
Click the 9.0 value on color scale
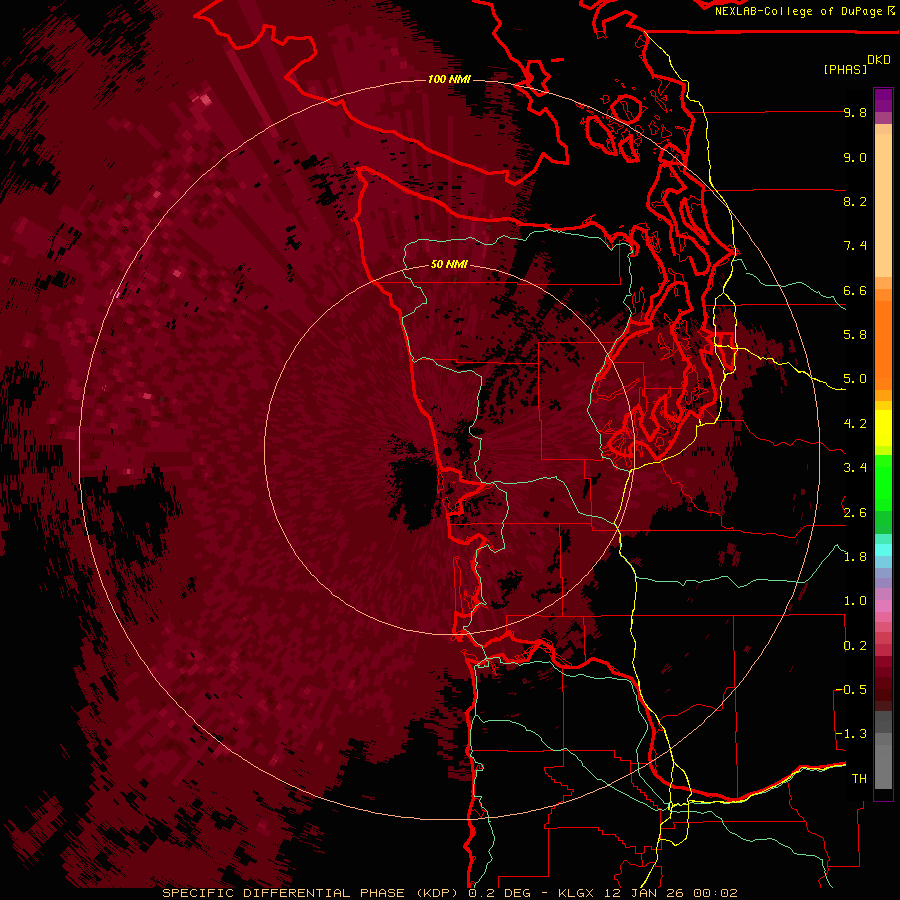pos(855,157)
